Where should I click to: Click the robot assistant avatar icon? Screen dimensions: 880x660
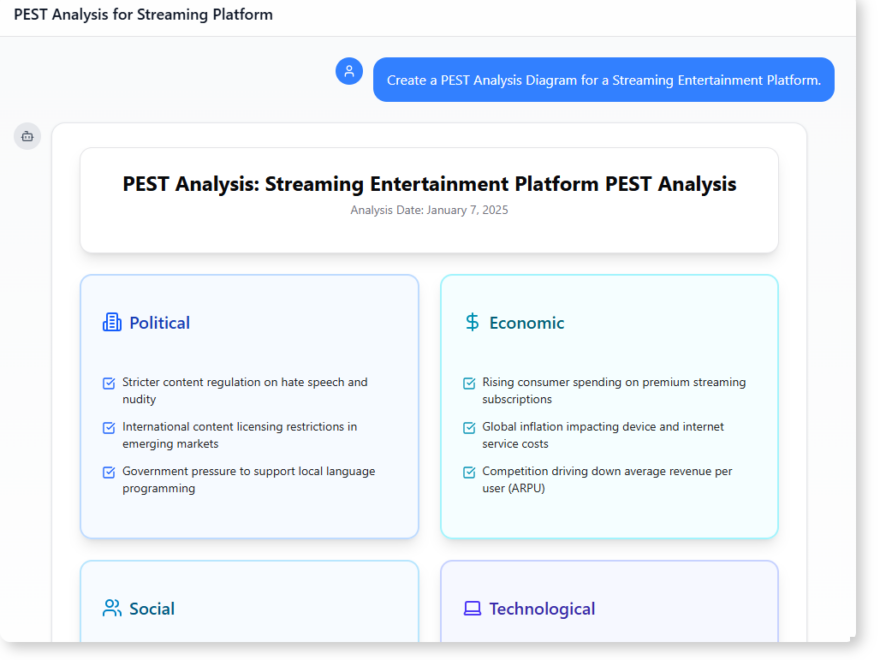27,136
